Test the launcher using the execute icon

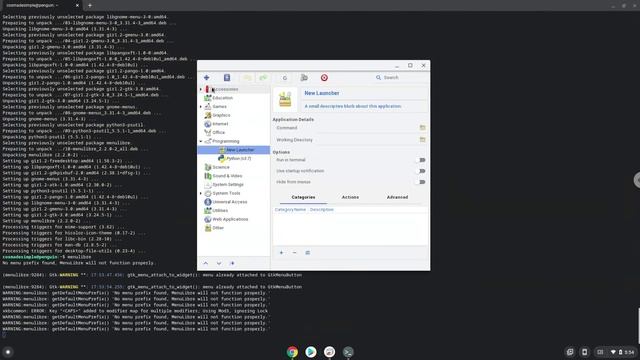click(x=304, y=78)
